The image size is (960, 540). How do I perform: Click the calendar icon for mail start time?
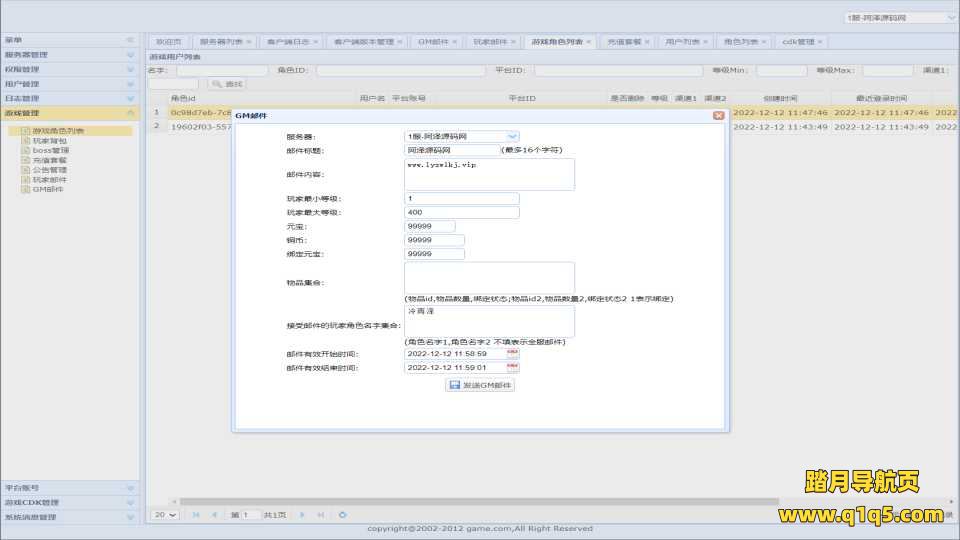513,354
